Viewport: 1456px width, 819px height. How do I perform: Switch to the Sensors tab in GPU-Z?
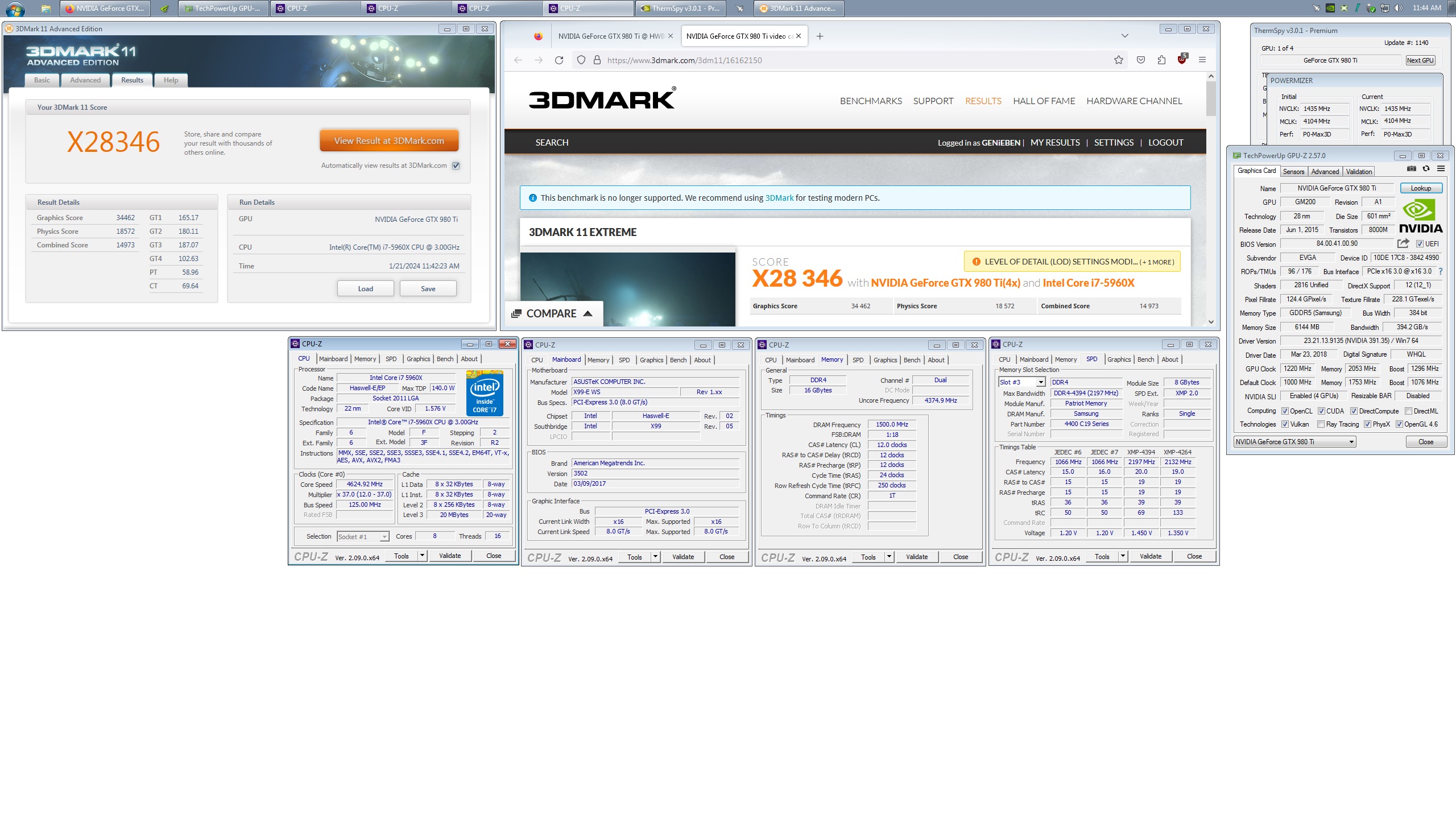tap(1293, 172)
